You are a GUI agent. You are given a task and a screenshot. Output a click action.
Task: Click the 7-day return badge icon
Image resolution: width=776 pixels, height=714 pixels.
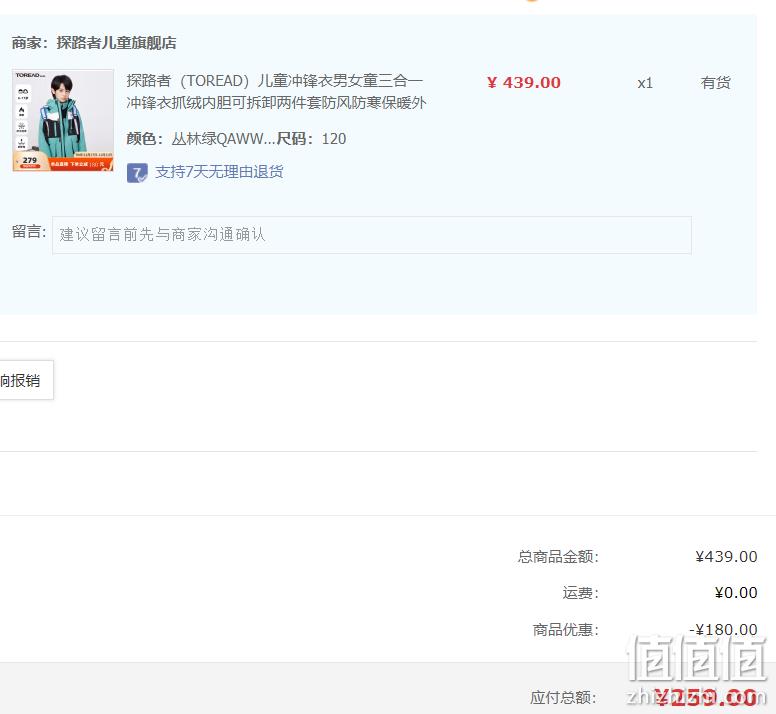pos(137,173)
